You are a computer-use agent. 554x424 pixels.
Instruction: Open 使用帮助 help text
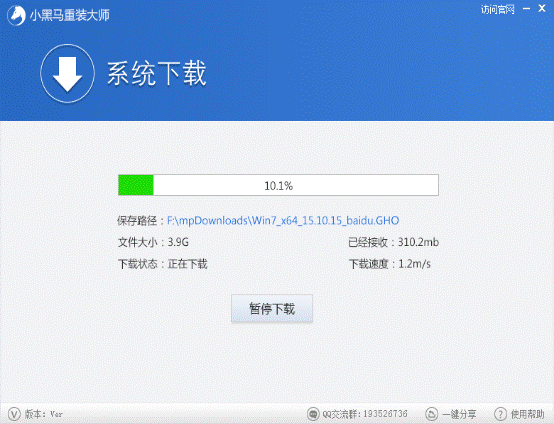click(x=528, y=414)
